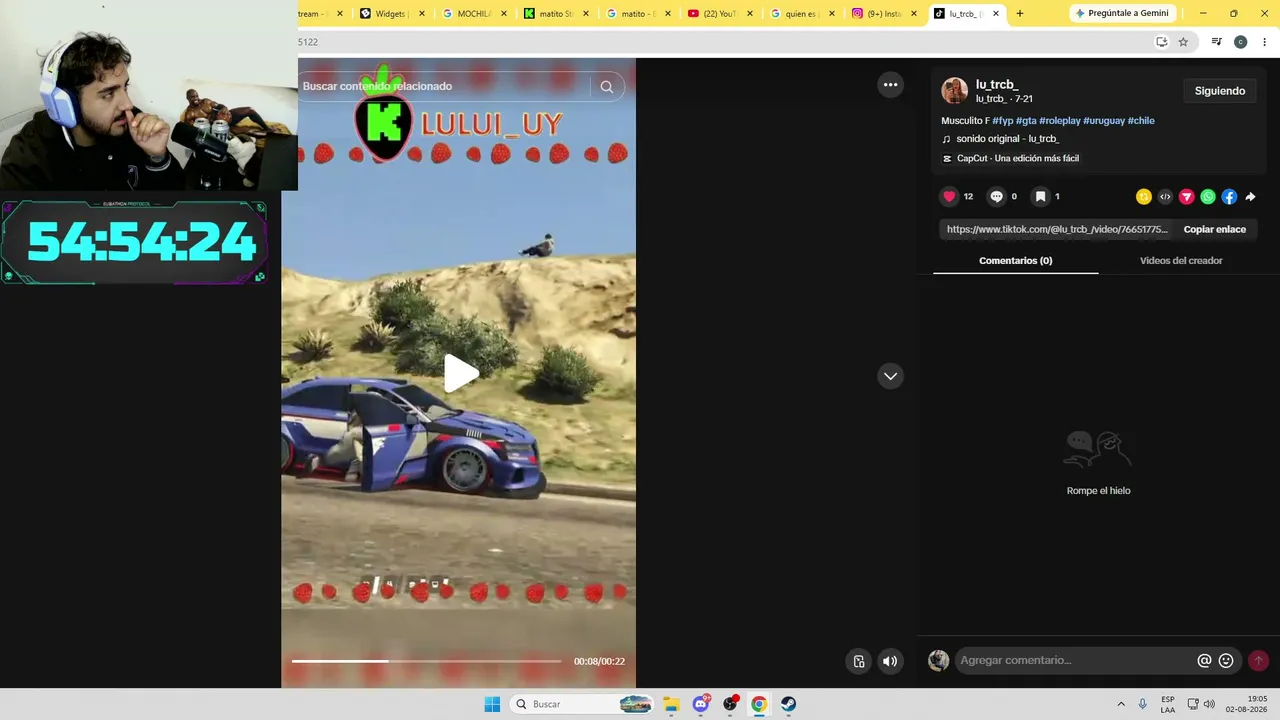Focus the 'Agregar comentario...' input field
Screen dimensions: 1280x720
click(x=1075, y=660)
